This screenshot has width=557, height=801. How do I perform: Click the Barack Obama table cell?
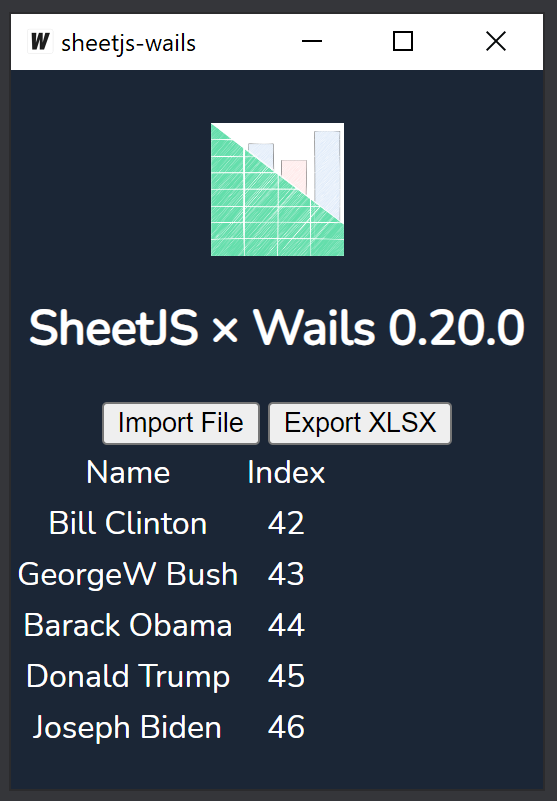point(128,626)
